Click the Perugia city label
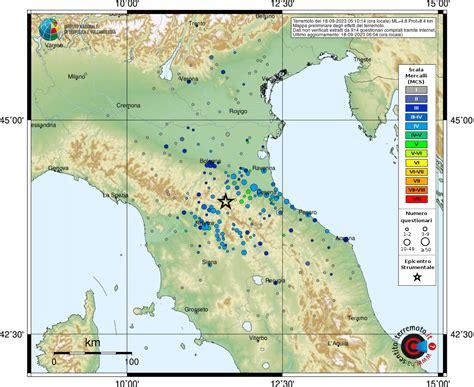Image resolution: width=474 pixels, height=387 pixels. point(275,281)
